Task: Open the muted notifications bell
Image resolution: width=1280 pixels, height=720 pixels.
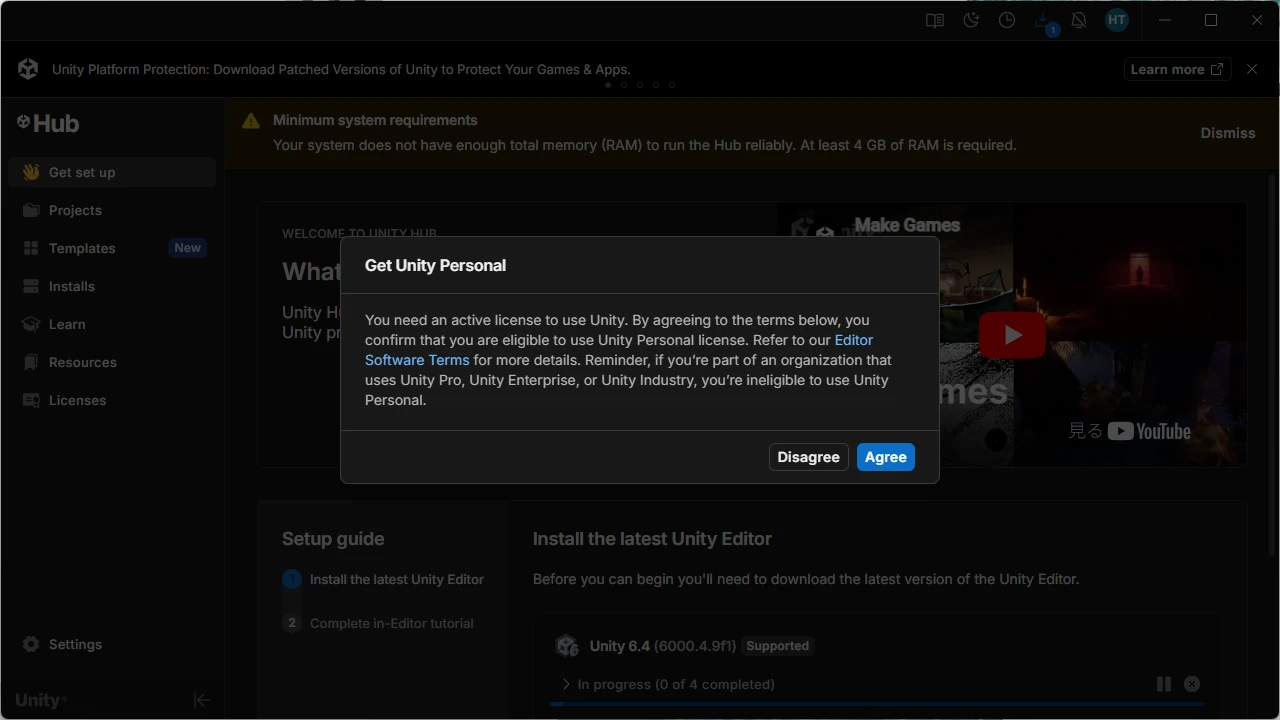Action: click(1079, 20)
